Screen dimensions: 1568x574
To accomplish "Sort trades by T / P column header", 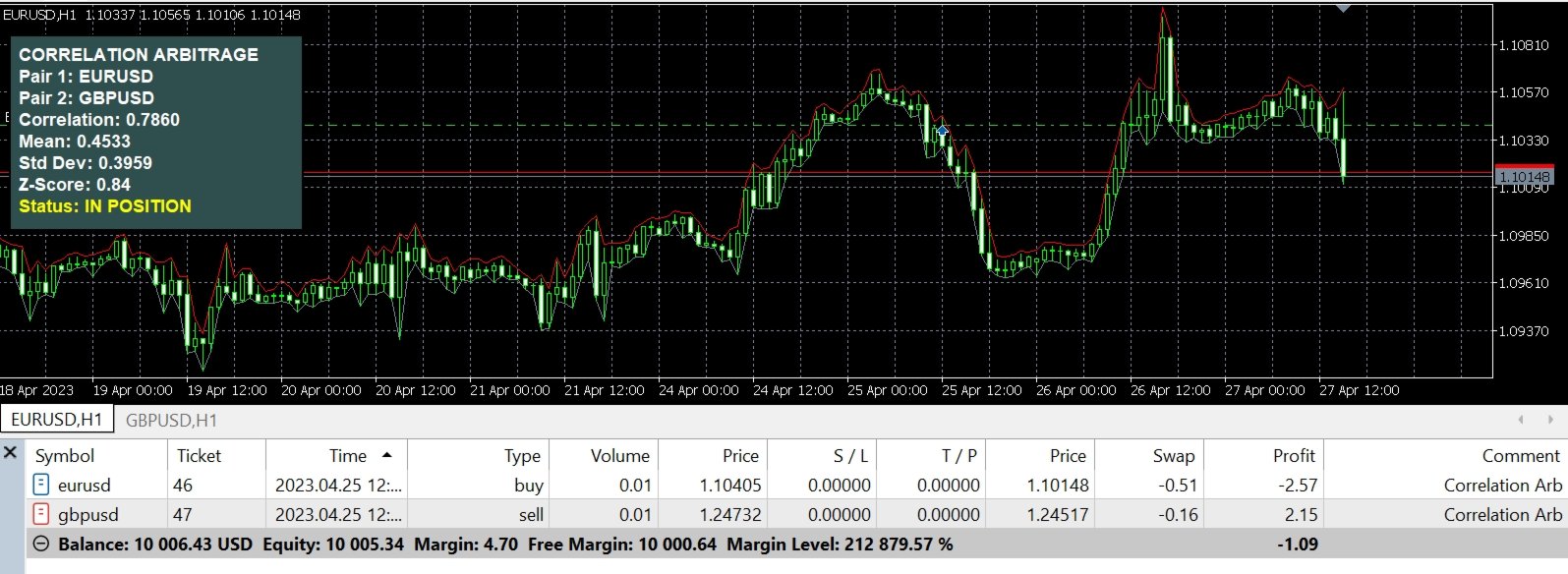I will 931,455.
